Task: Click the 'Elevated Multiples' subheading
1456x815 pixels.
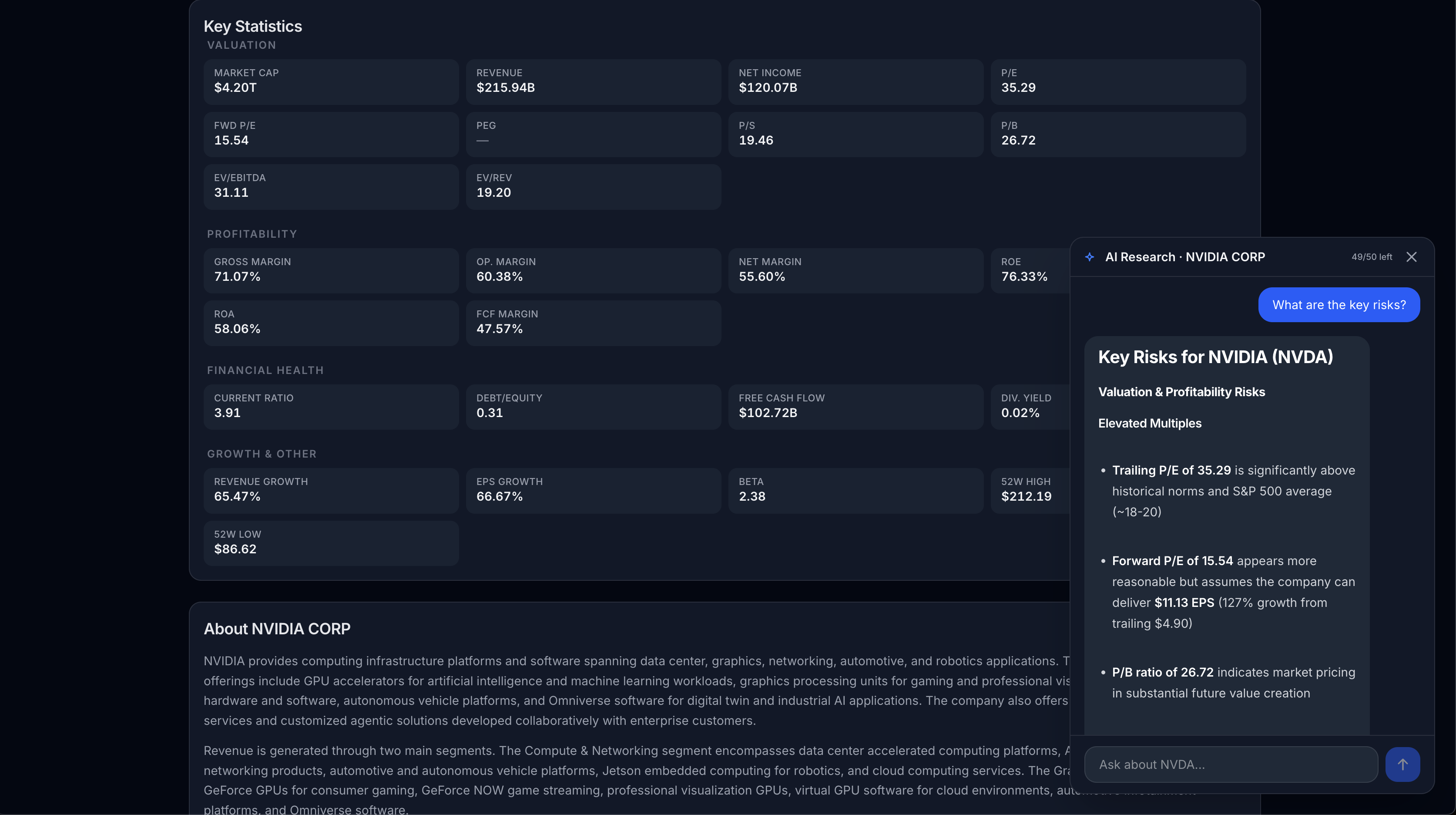Action: pyautogui.click(x=1150, y=423)
